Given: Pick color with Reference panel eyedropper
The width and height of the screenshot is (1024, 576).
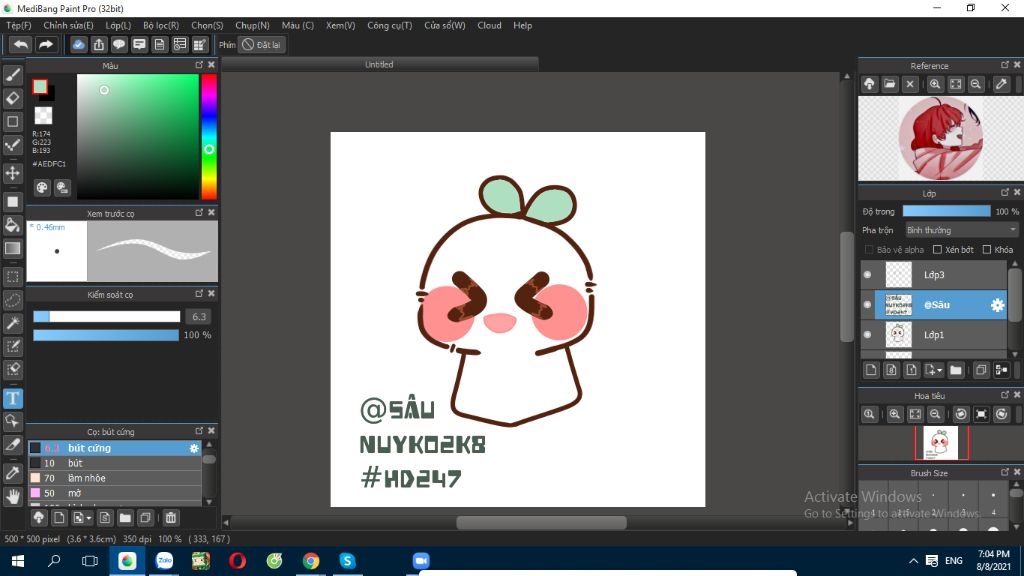Looking at the screenshot, I should pyautogui.click(x=1001, y=84).
